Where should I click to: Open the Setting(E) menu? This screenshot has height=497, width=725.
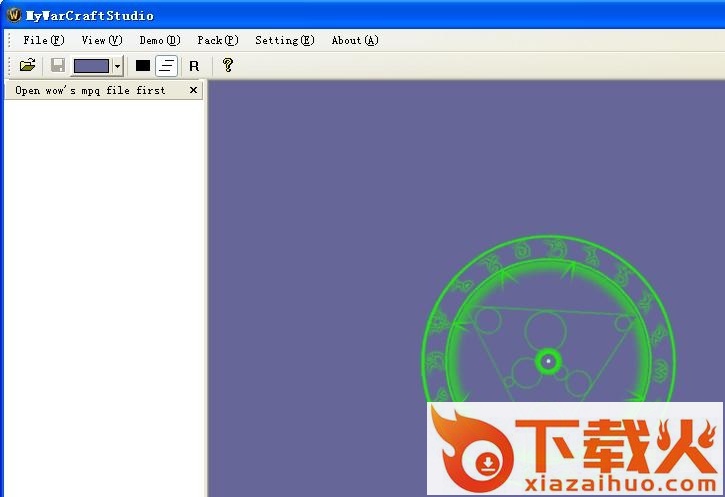pos(285,40)
